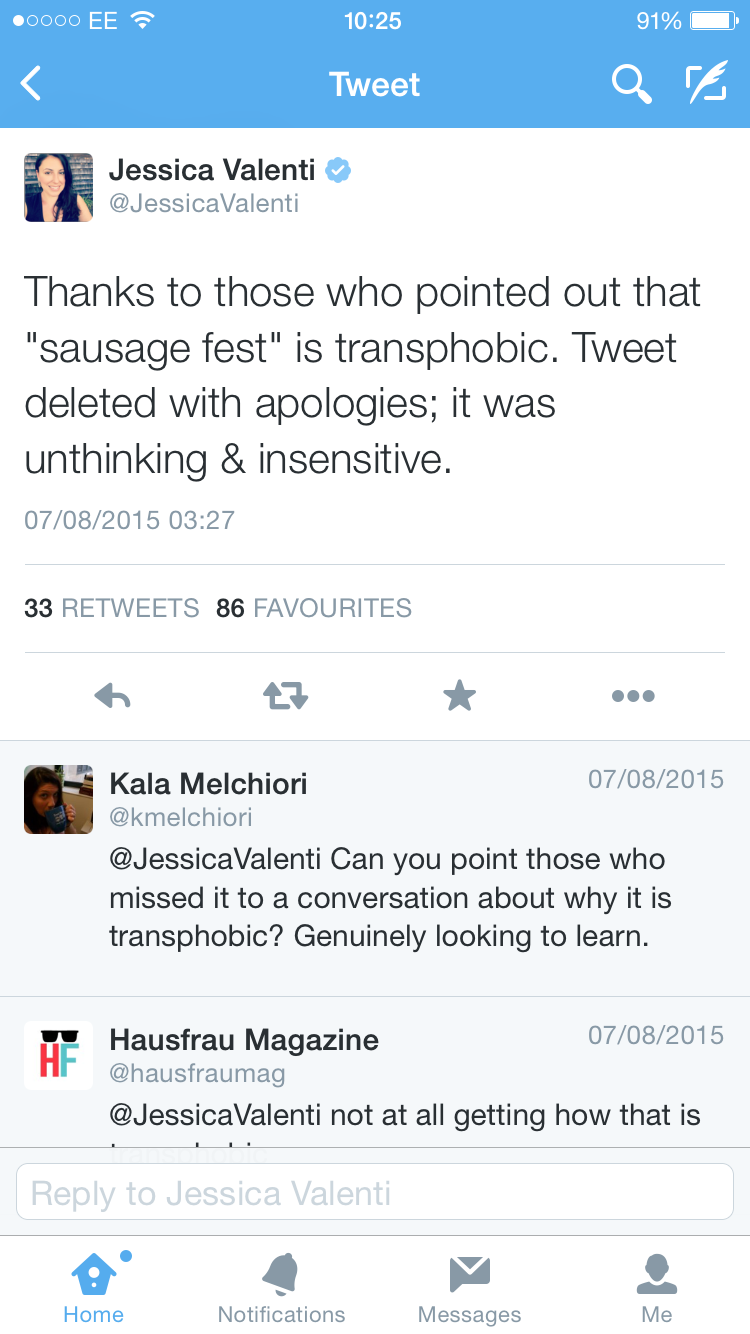Viewport: 750px width, 1334px height.
Task: Switch to the Home tab
Action: click(x=93, y=1287)
